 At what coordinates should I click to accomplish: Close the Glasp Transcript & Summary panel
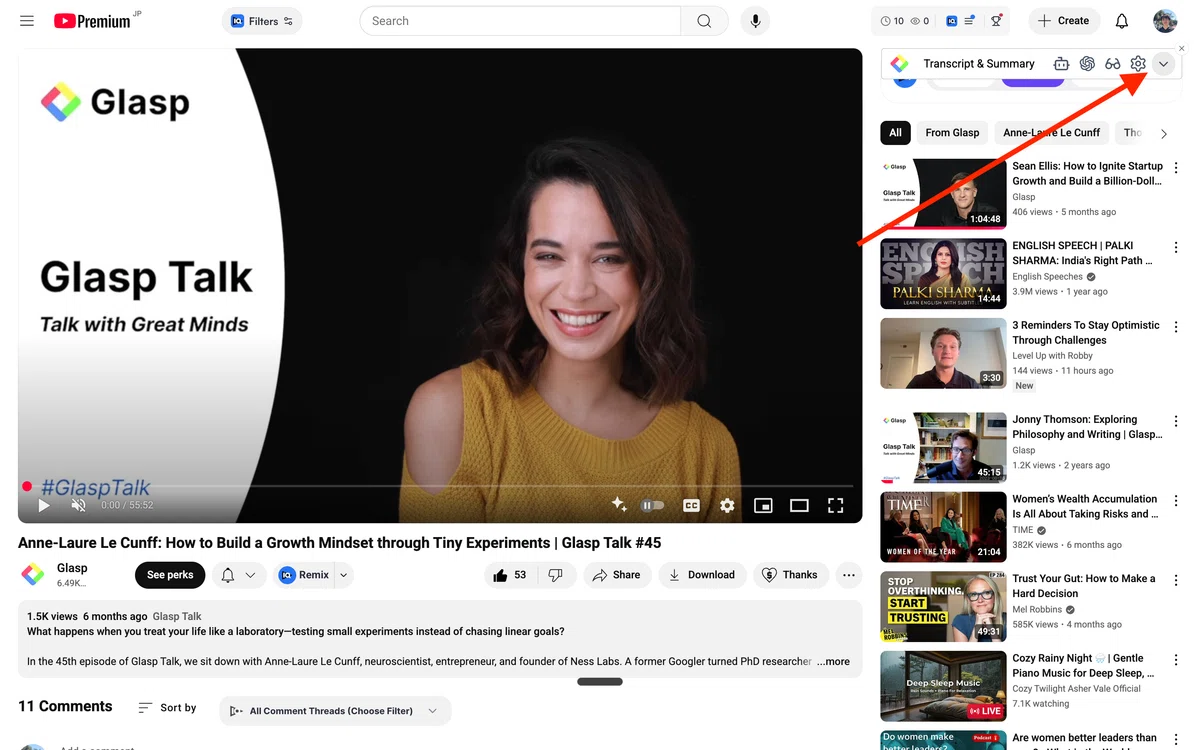pos(1181,48)
